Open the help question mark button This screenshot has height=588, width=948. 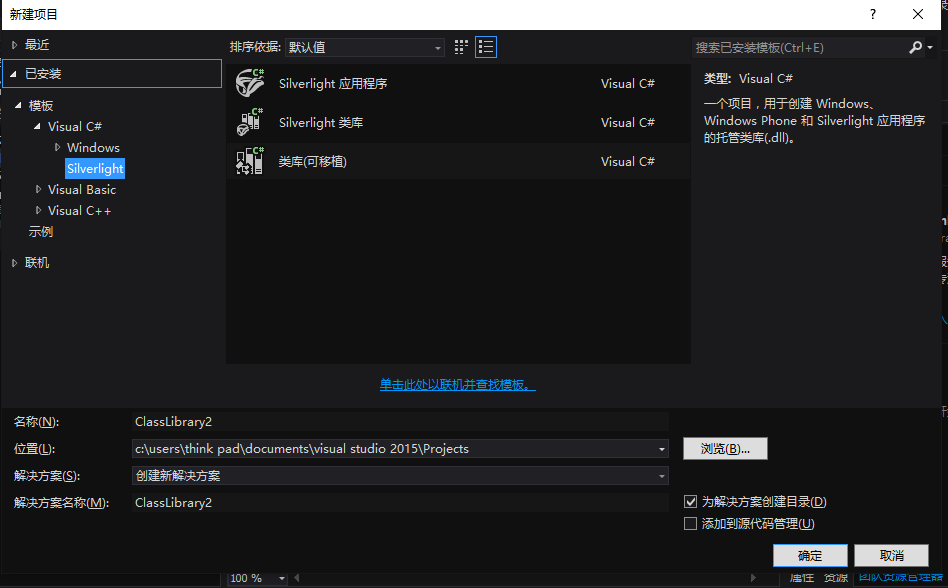tap(872, 14)
